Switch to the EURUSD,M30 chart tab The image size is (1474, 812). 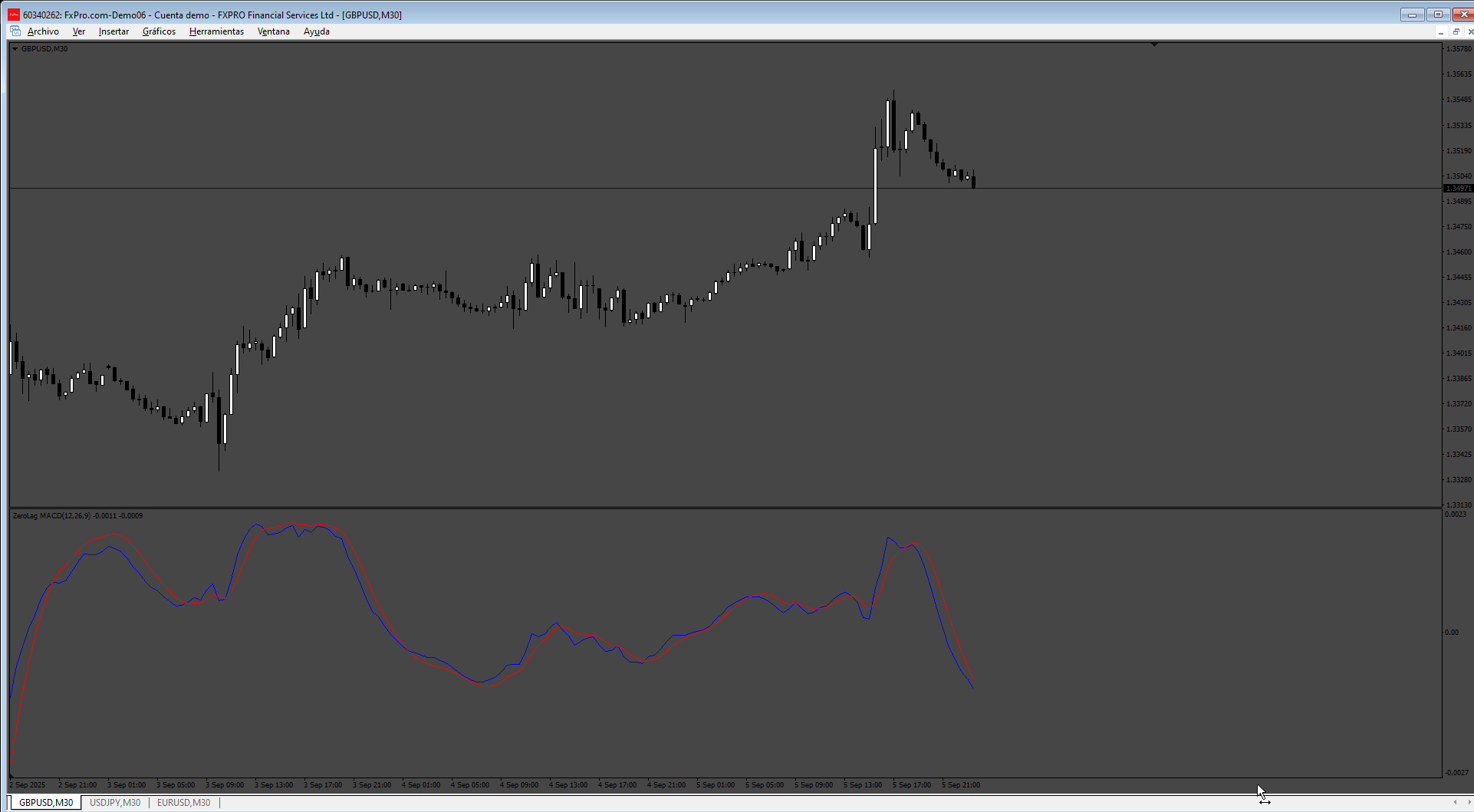[x=183, y=803]
